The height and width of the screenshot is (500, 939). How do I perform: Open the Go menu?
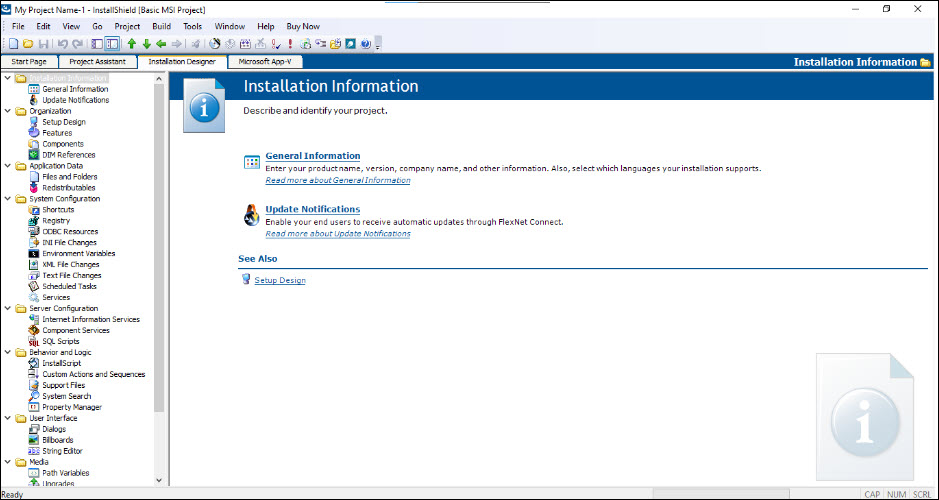click(98, 26)
